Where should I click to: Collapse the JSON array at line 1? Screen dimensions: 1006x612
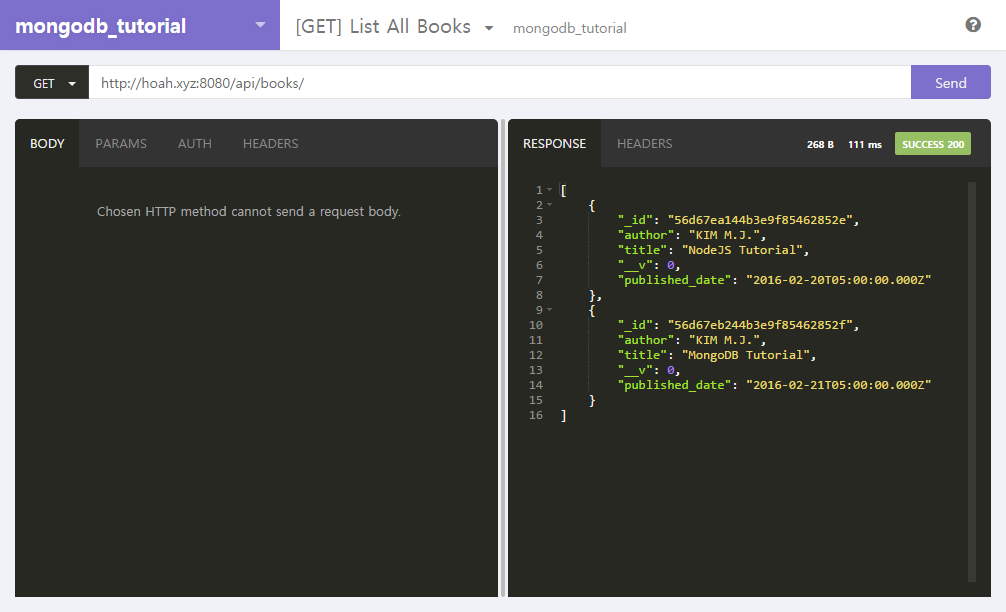(x=550, y=190)
